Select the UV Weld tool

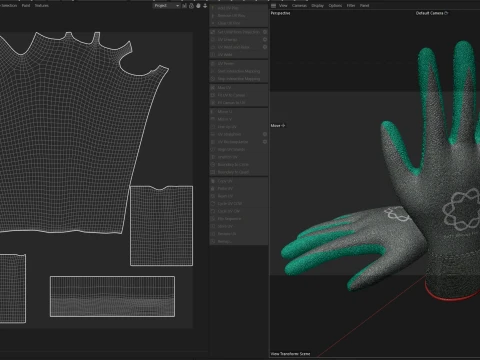pos(239,55)
